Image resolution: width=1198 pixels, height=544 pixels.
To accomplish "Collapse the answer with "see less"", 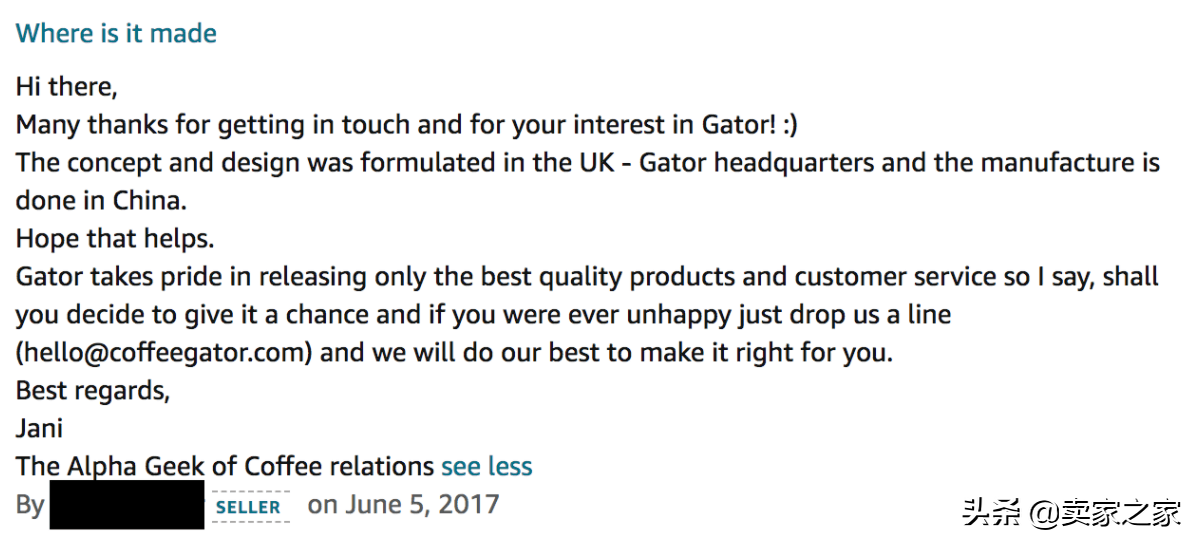I will (487, 466).
